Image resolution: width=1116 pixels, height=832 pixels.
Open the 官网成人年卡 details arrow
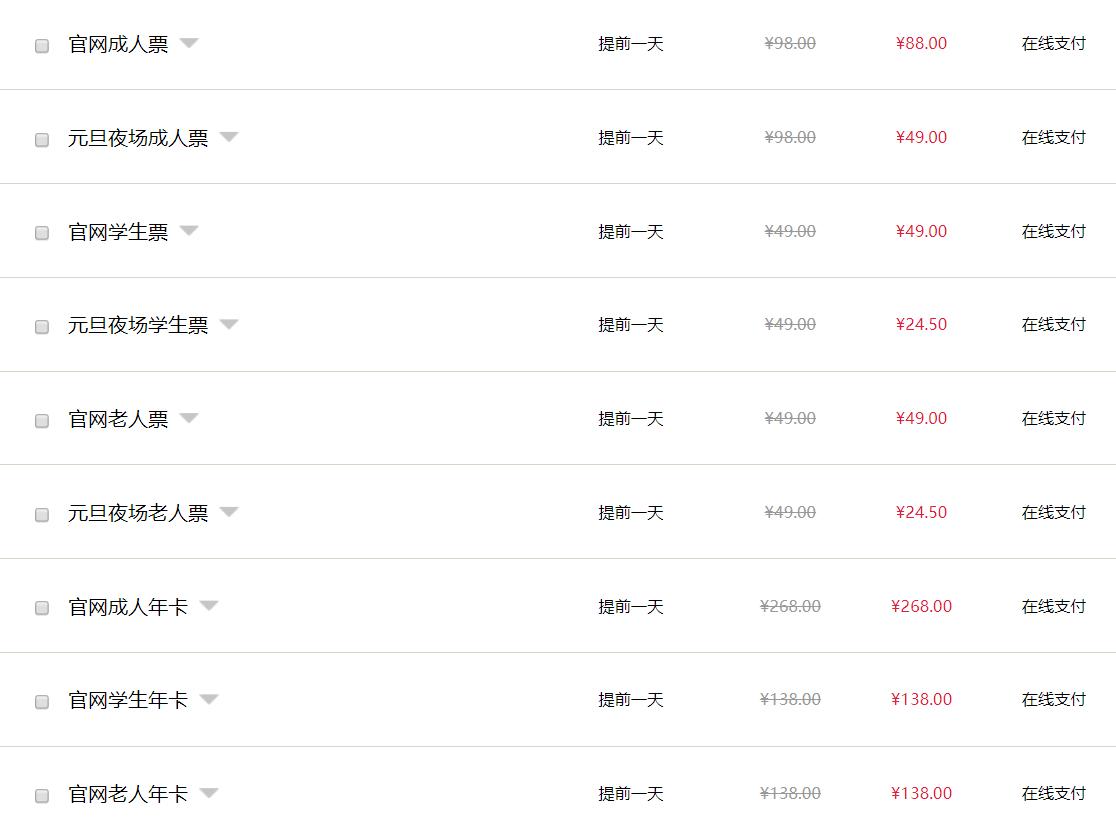[x=209, y=605]
